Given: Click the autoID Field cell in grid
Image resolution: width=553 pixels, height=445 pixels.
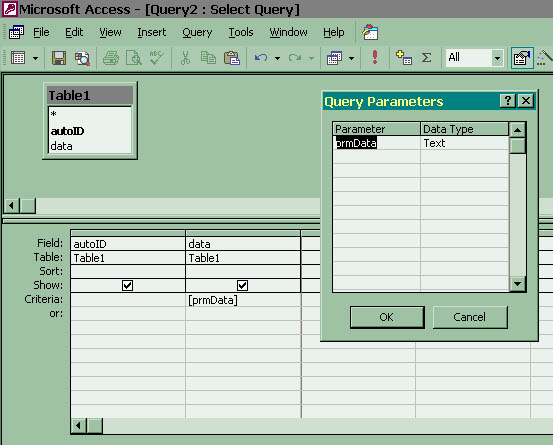Looking at the screenshot, I should [x=128, y=244].
